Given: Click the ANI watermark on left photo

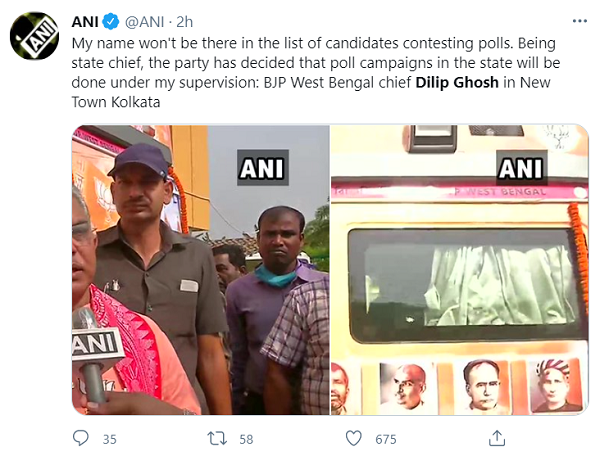Looking at the screenshot, I should pyautogui.click(x=263, y=166).
